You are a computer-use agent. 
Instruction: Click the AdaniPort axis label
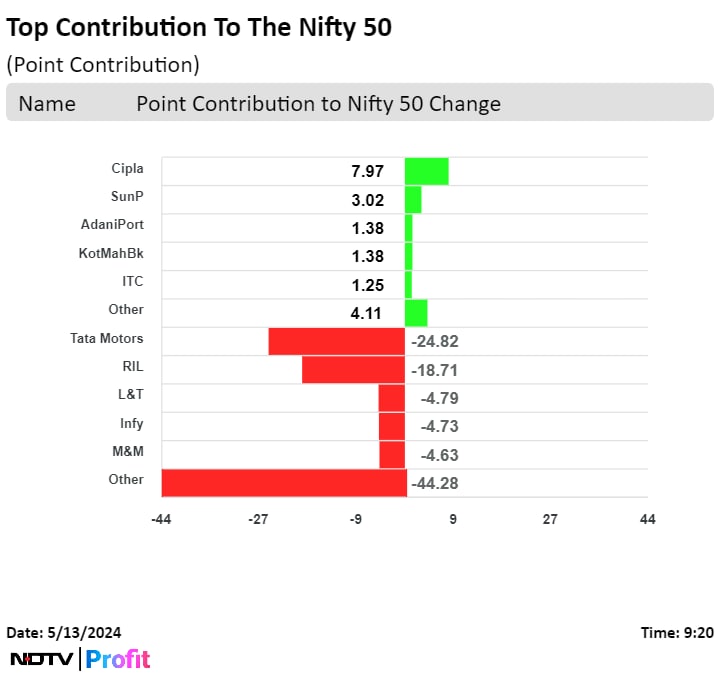(112, 225)
